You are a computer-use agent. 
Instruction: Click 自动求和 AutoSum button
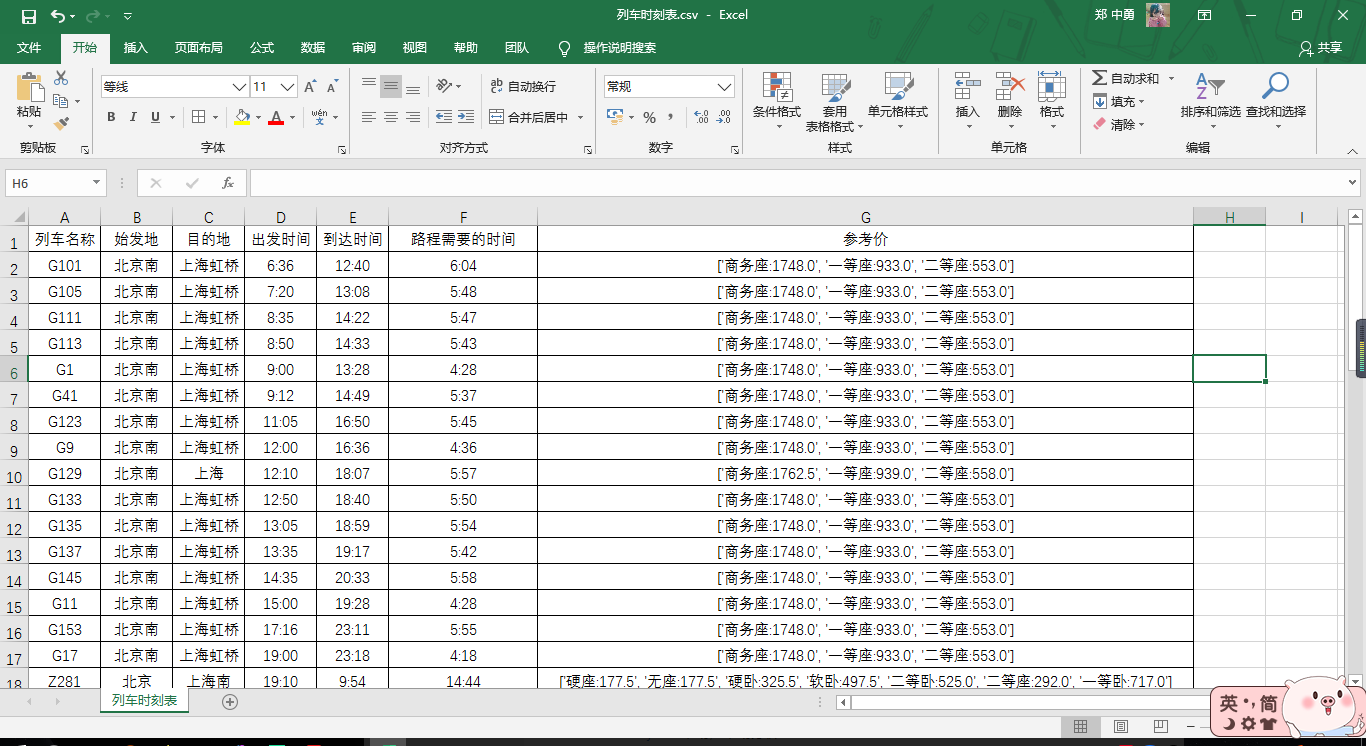[x=1126, y=78]
